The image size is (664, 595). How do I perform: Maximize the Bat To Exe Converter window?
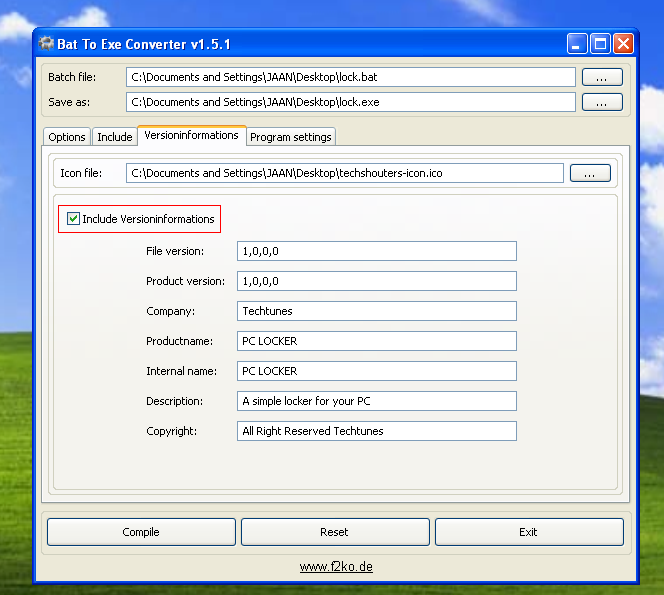coord(600,44)
